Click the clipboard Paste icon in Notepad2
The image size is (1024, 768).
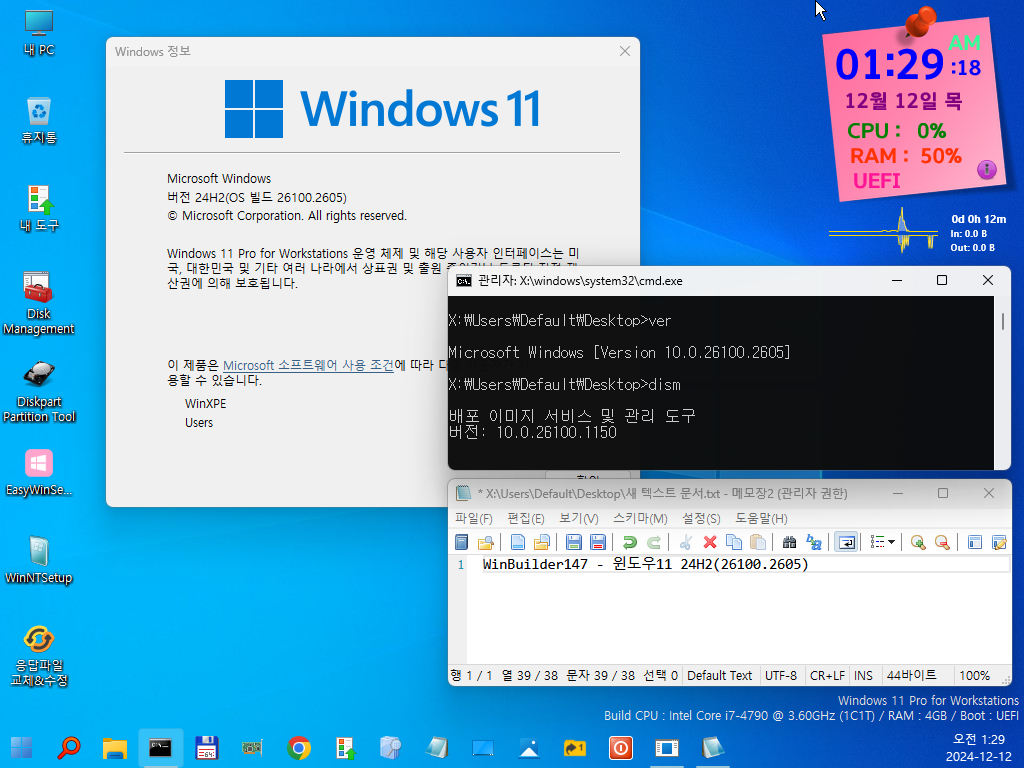click(758, 542)
